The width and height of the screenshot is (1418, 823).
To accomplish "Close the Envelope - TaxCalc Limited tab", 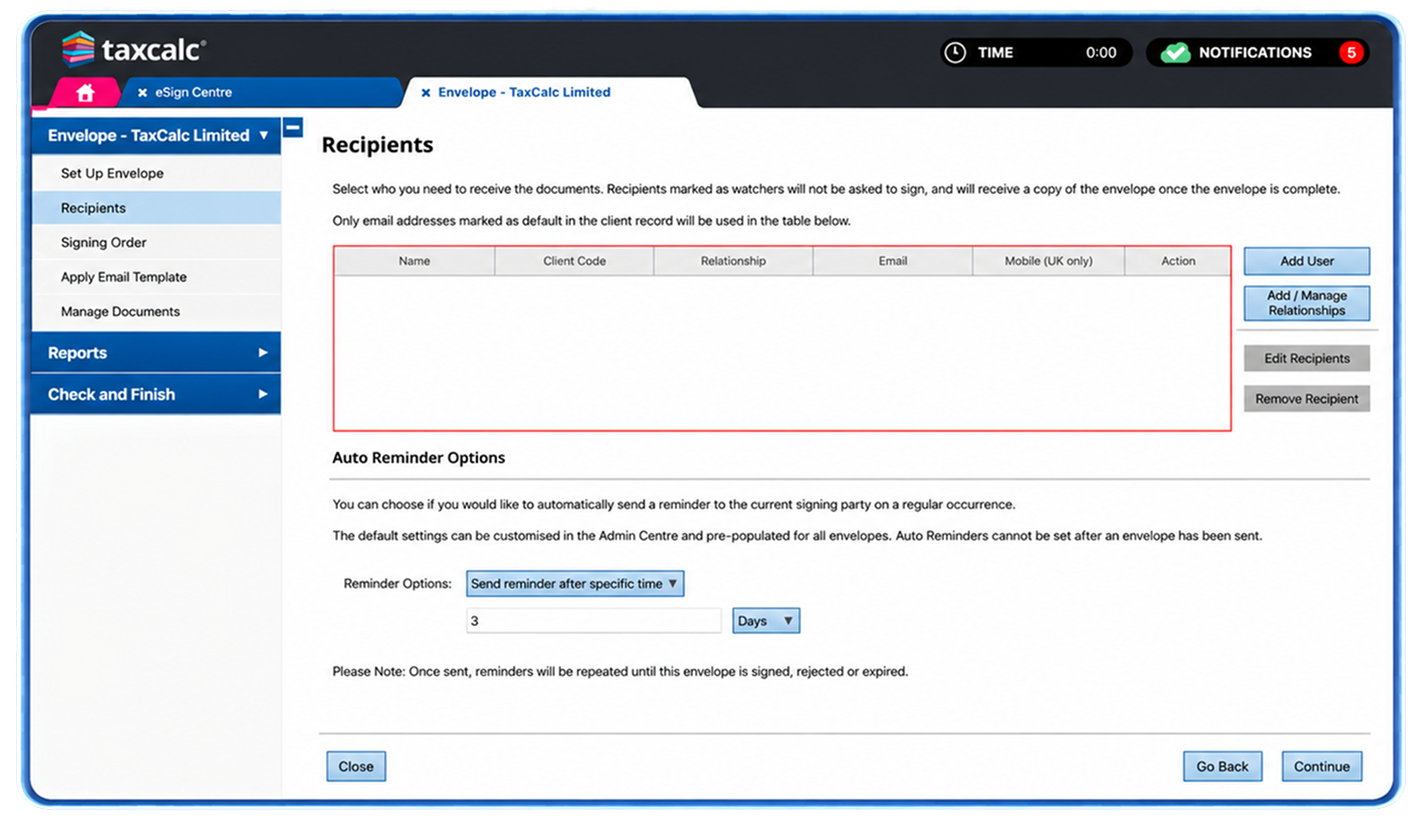I will [x=426, y=92].
